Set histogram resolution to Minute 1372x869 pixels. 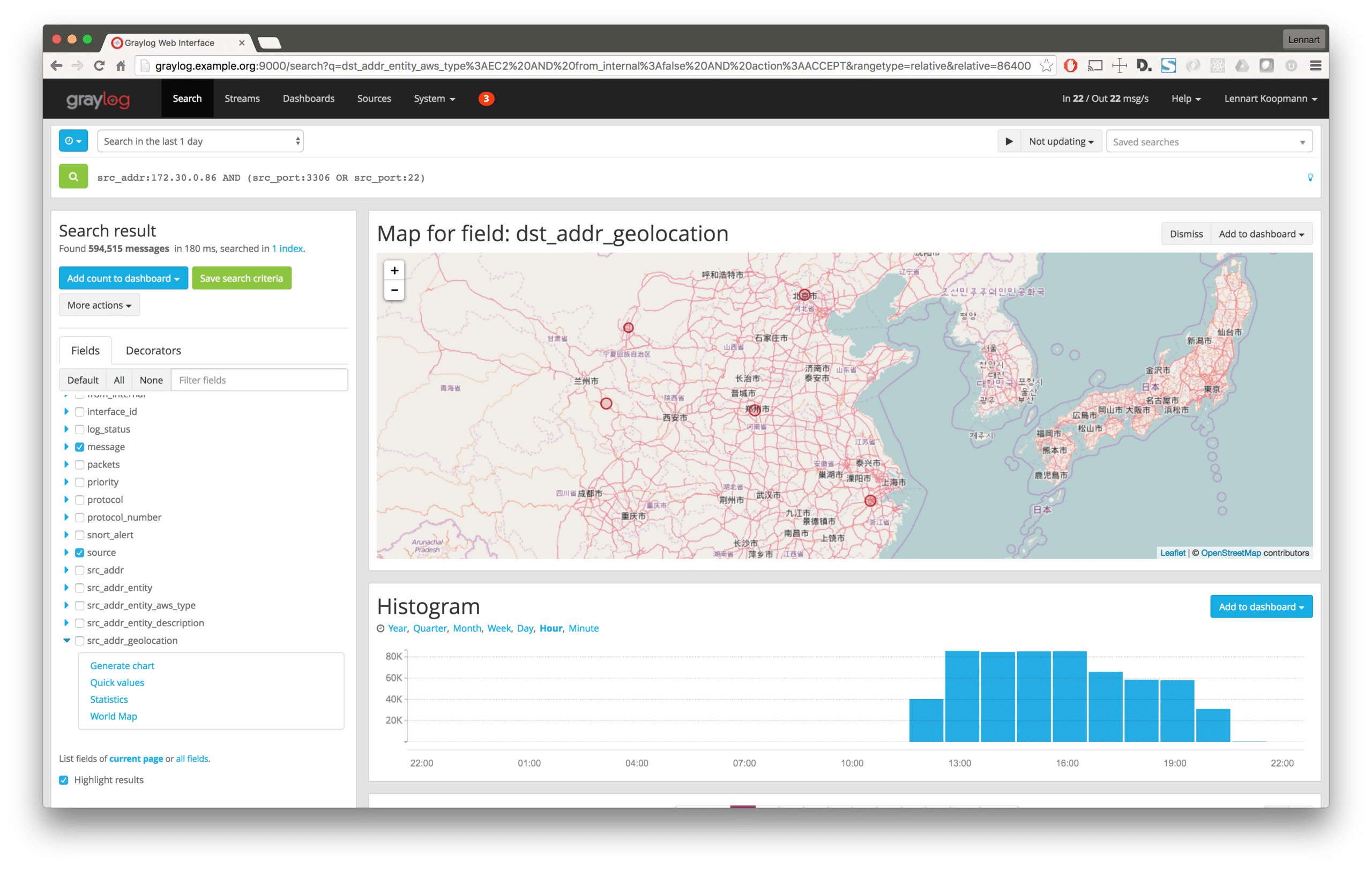[x=584, y=628]
